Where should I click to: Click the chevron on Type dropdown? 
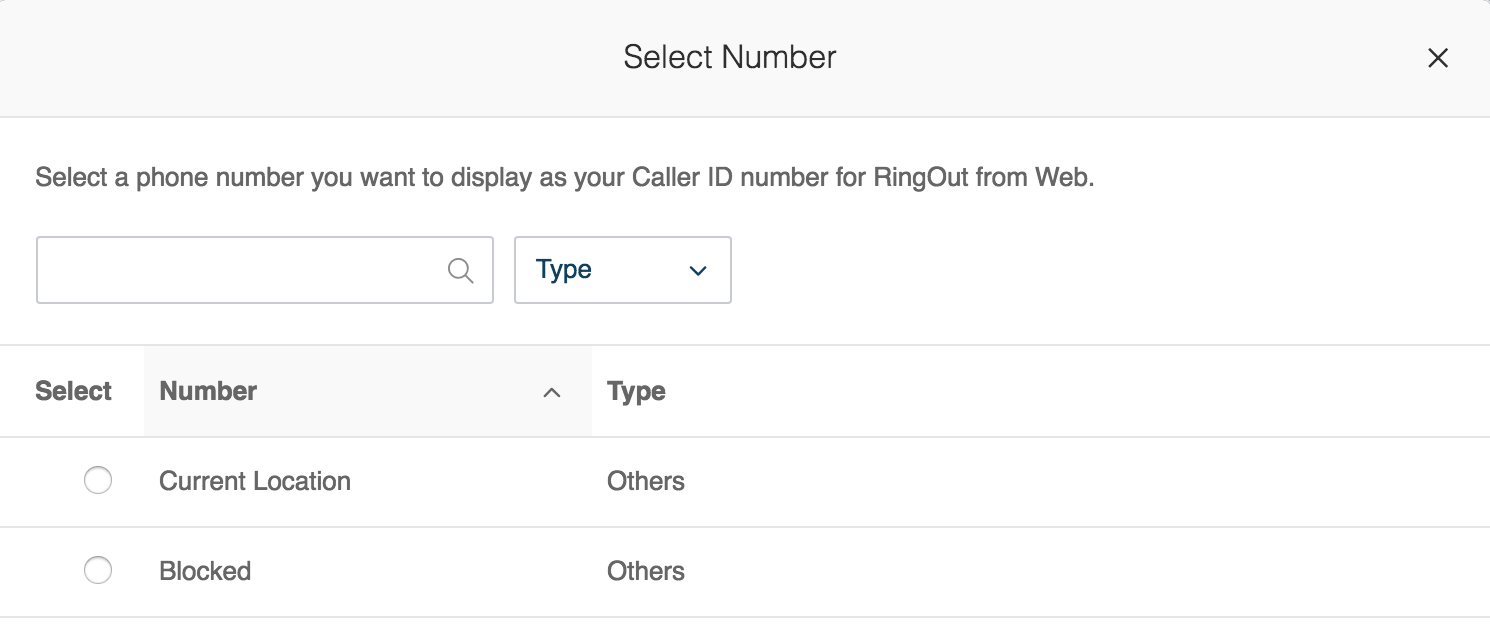point(698,270)
